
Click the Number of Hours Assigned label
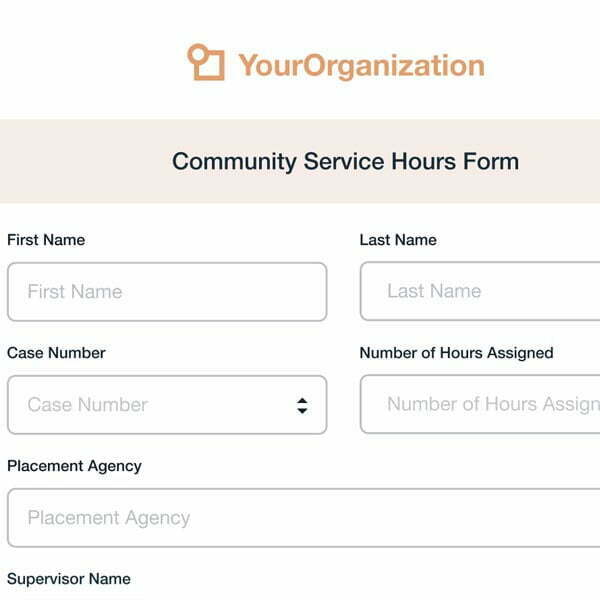click(x=456, y=353)
